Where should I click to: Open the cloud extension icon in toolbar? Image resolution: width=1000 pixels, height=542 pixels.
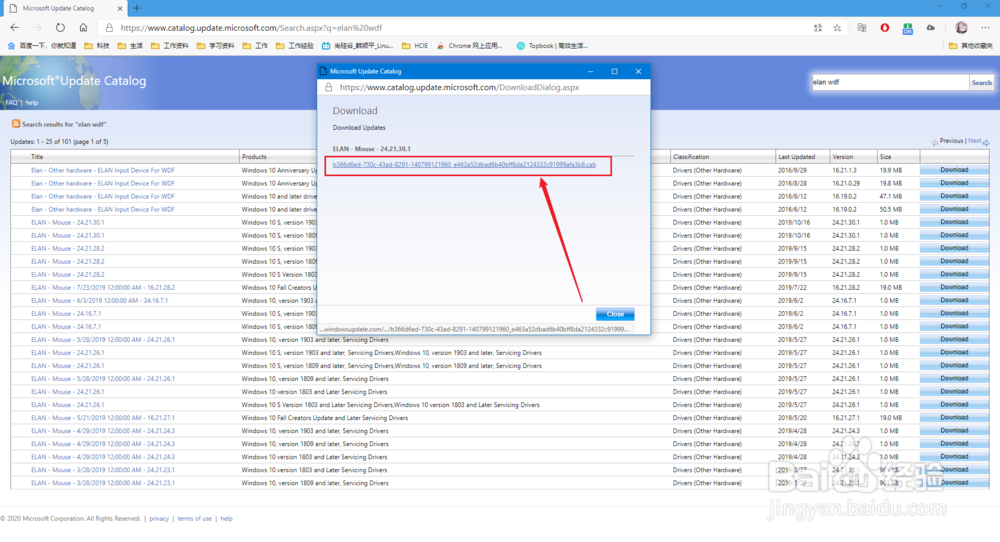point(930,27)
